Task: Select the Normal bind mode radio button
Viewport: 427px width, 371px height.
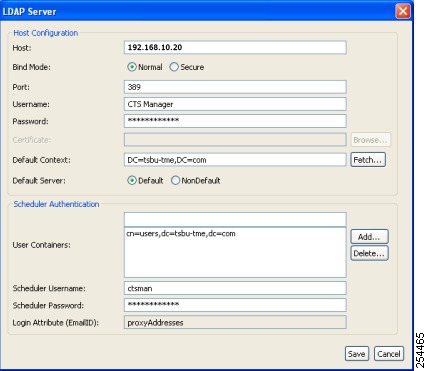Action: tap(132, 67)
